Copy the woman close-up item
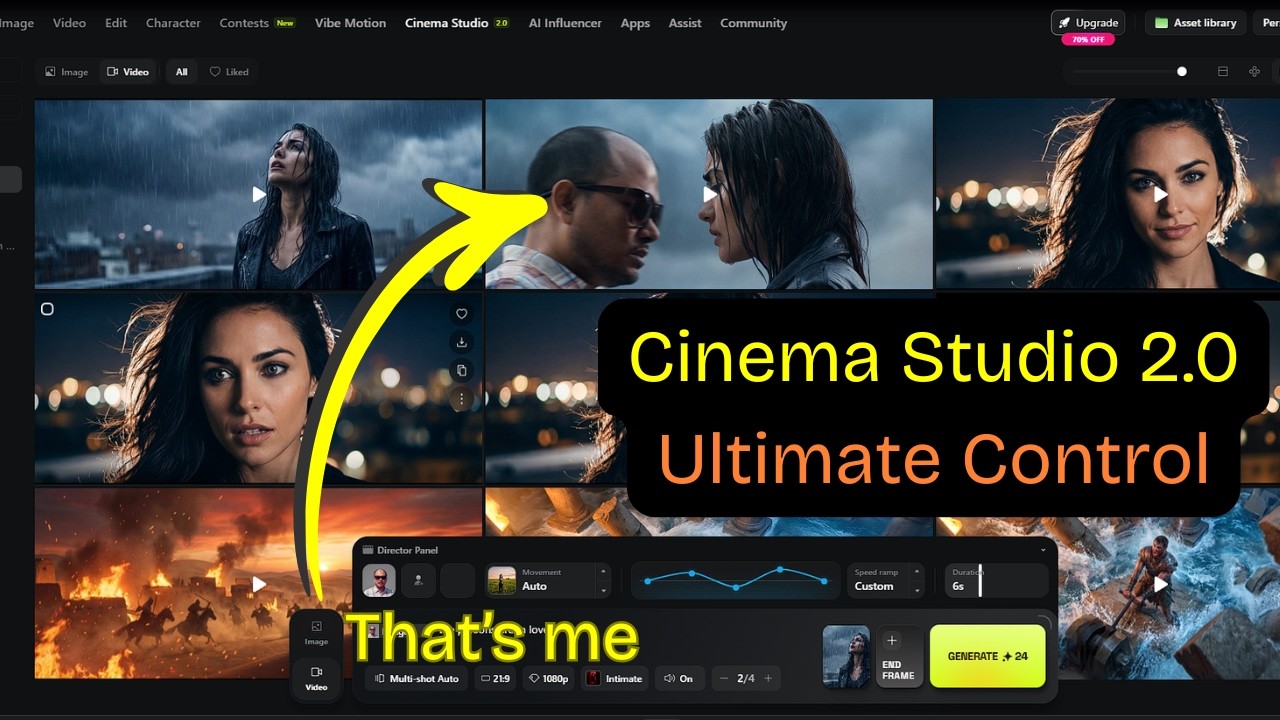Viewport: 1280px width, 720px height. pyautogui.click(x=461, y=370)
